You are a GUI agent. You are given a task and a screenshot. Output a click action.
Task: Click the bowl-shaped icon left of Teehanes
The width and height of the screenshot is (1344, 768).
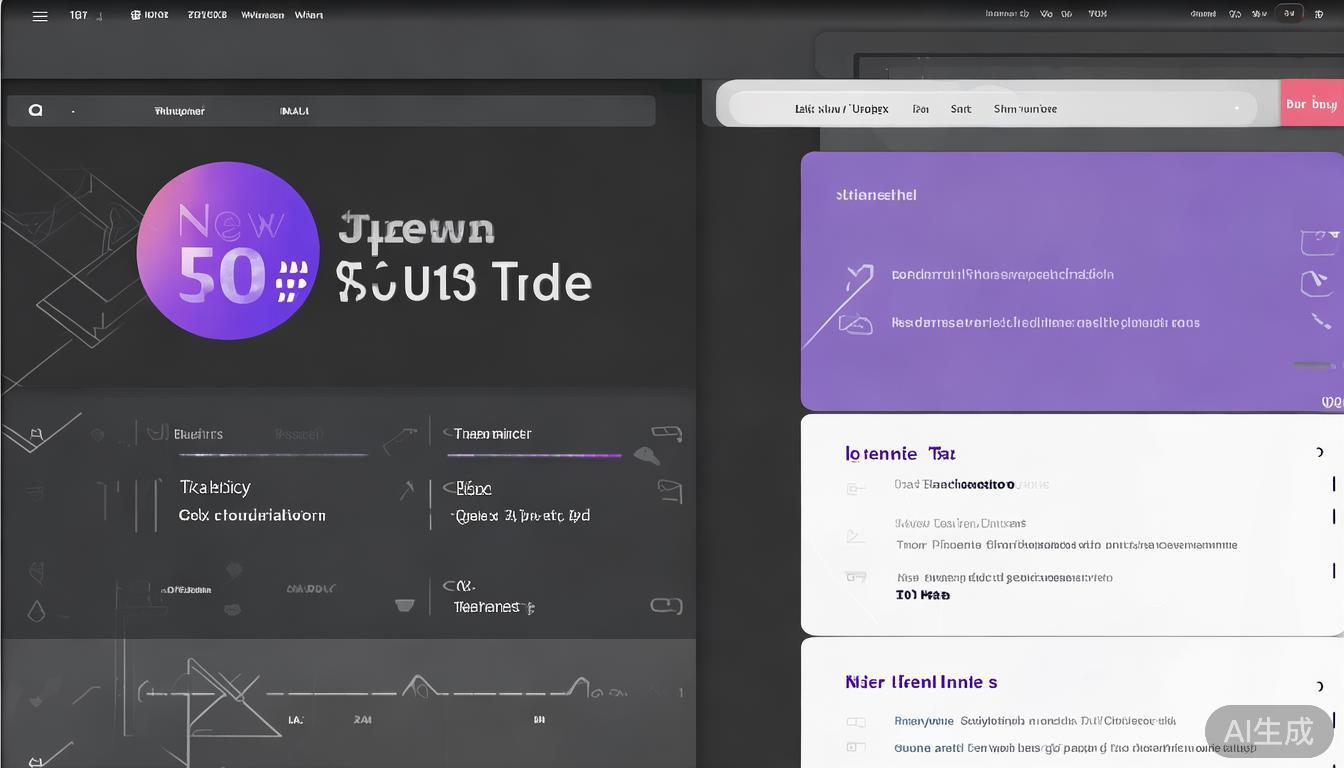click(x=404, y=605)
